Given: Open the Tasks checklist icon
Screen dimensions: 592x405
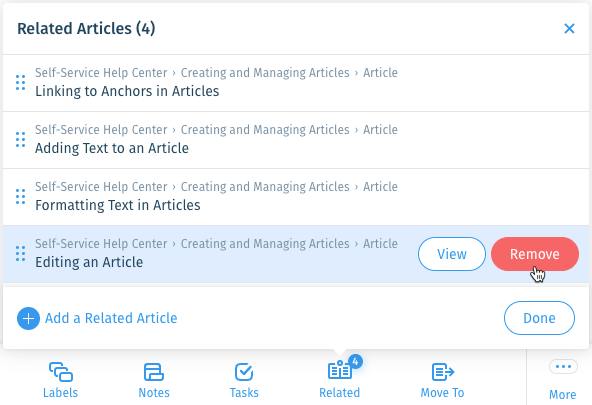Looking at the screenshot, I should pyautogui.click(x=244, y=372).
